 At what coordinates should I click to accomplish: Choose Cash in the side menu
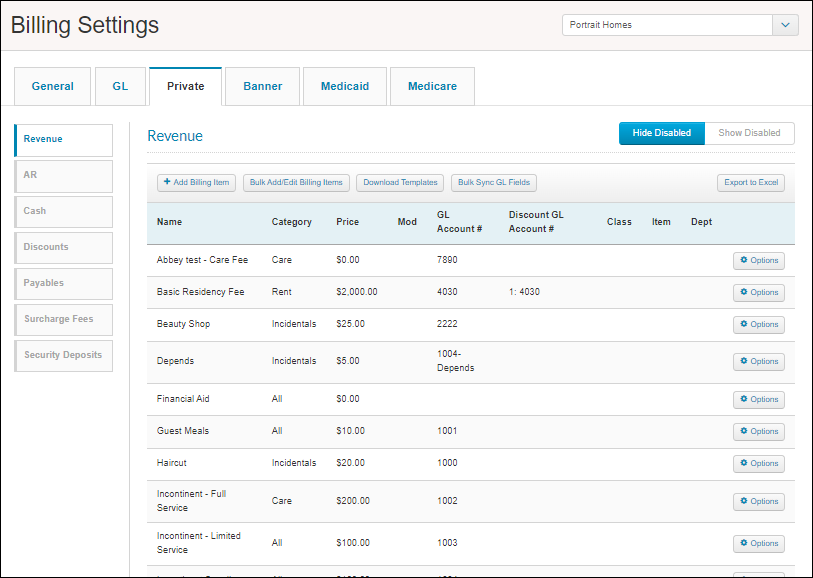63,212
